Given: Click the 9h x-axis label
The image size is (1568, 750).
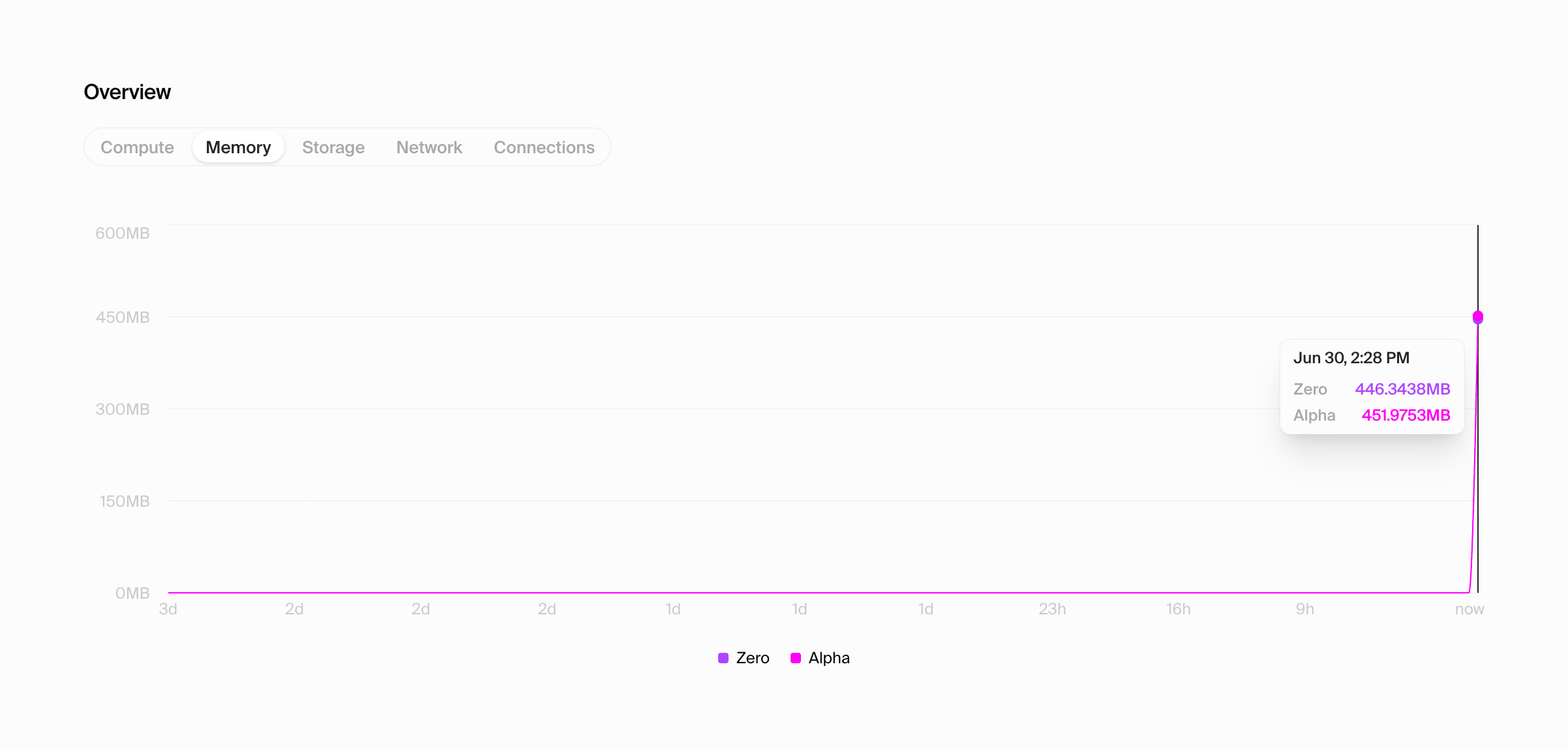Looking at the screenshot, I should (x=1304, y=609).
